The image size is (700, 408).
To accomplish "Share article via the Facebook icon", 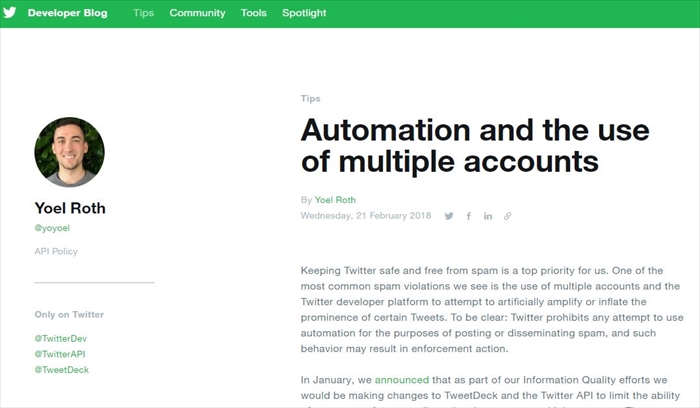I will [469, 216].
